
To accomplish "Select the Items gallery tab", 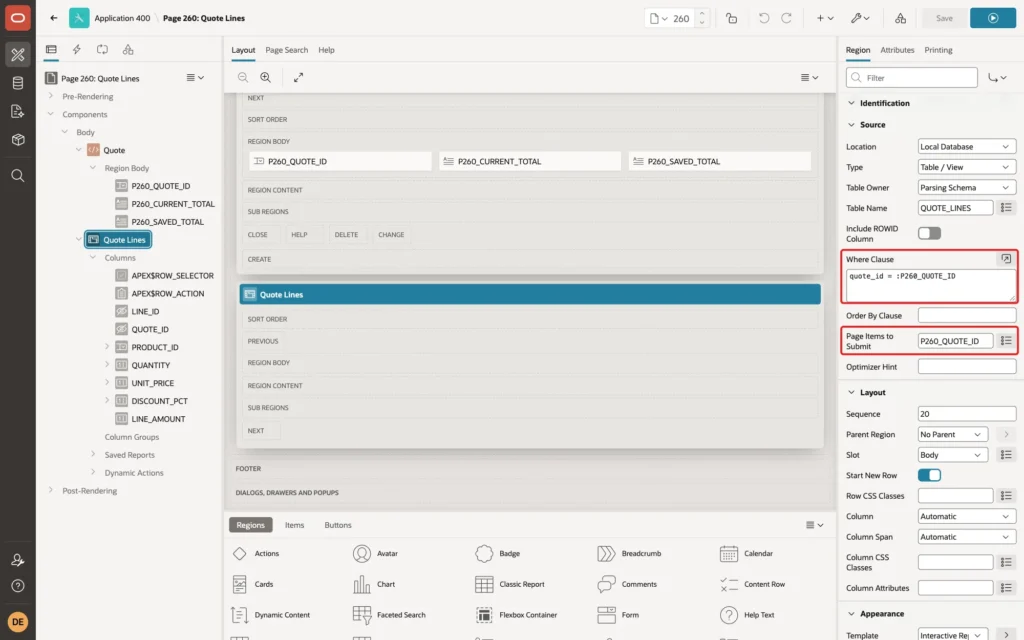I will (295, 525).
